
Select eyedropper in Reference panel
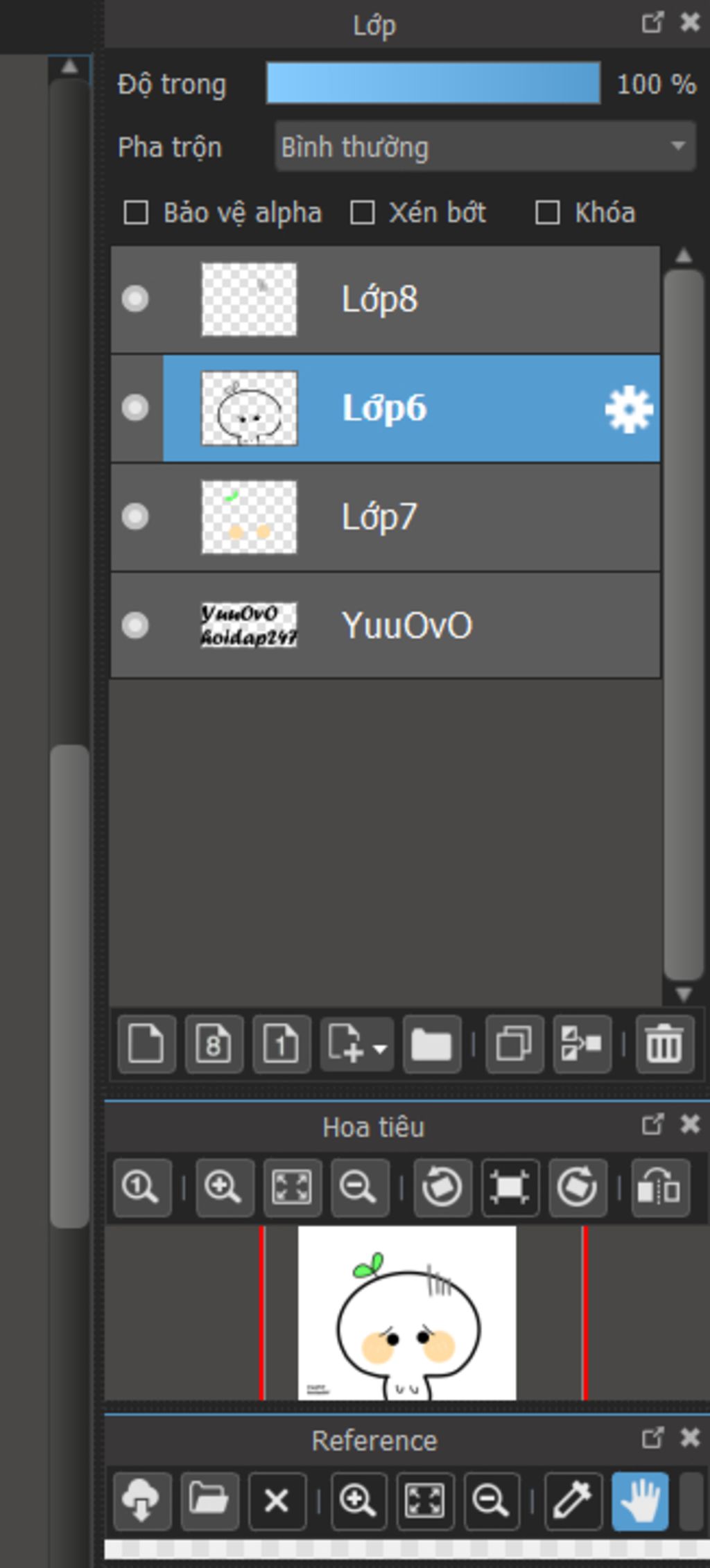pyautogui.click(x=573, y=1501)
